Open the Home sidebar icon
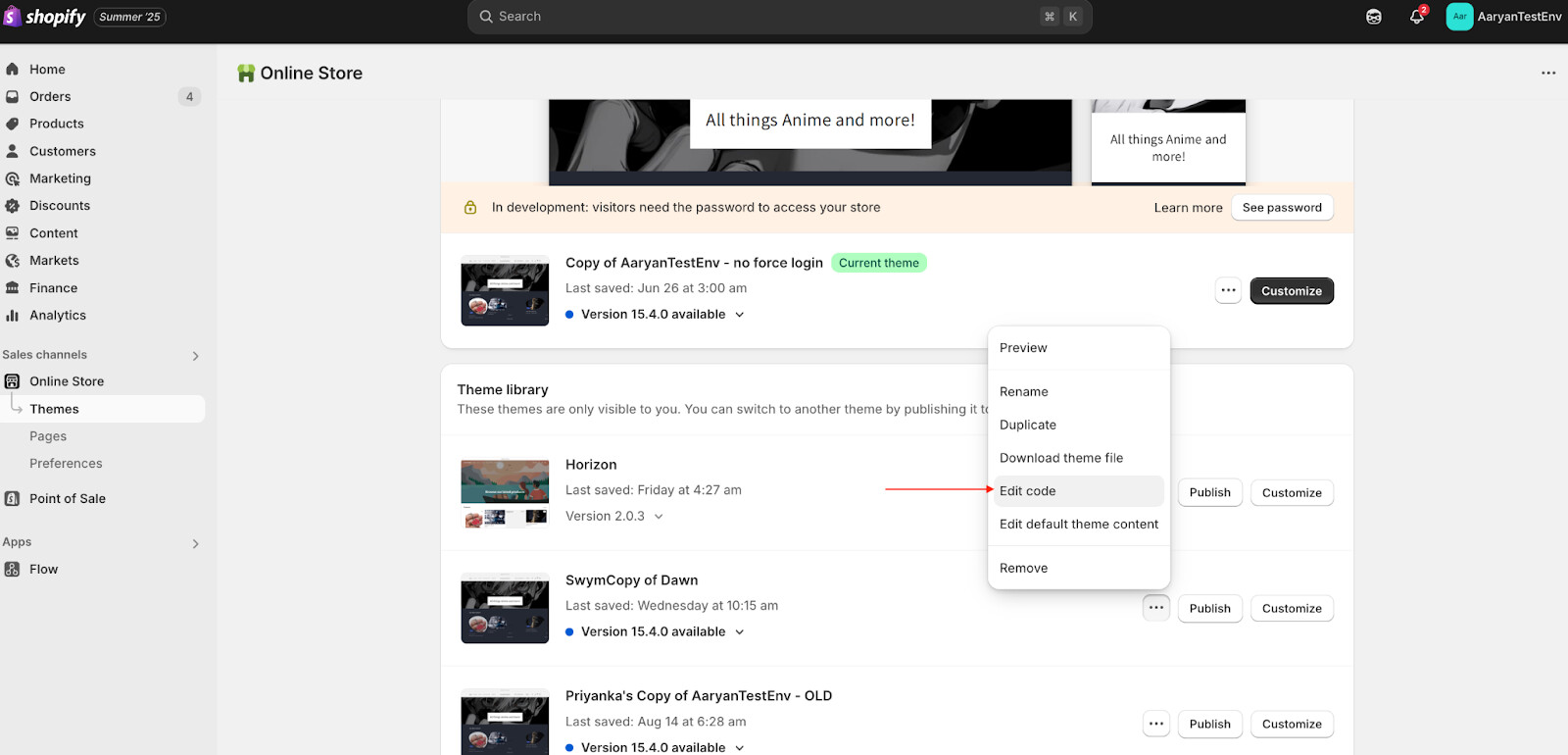Viewport: 1568px width, 755px height. tap(13, 70)
